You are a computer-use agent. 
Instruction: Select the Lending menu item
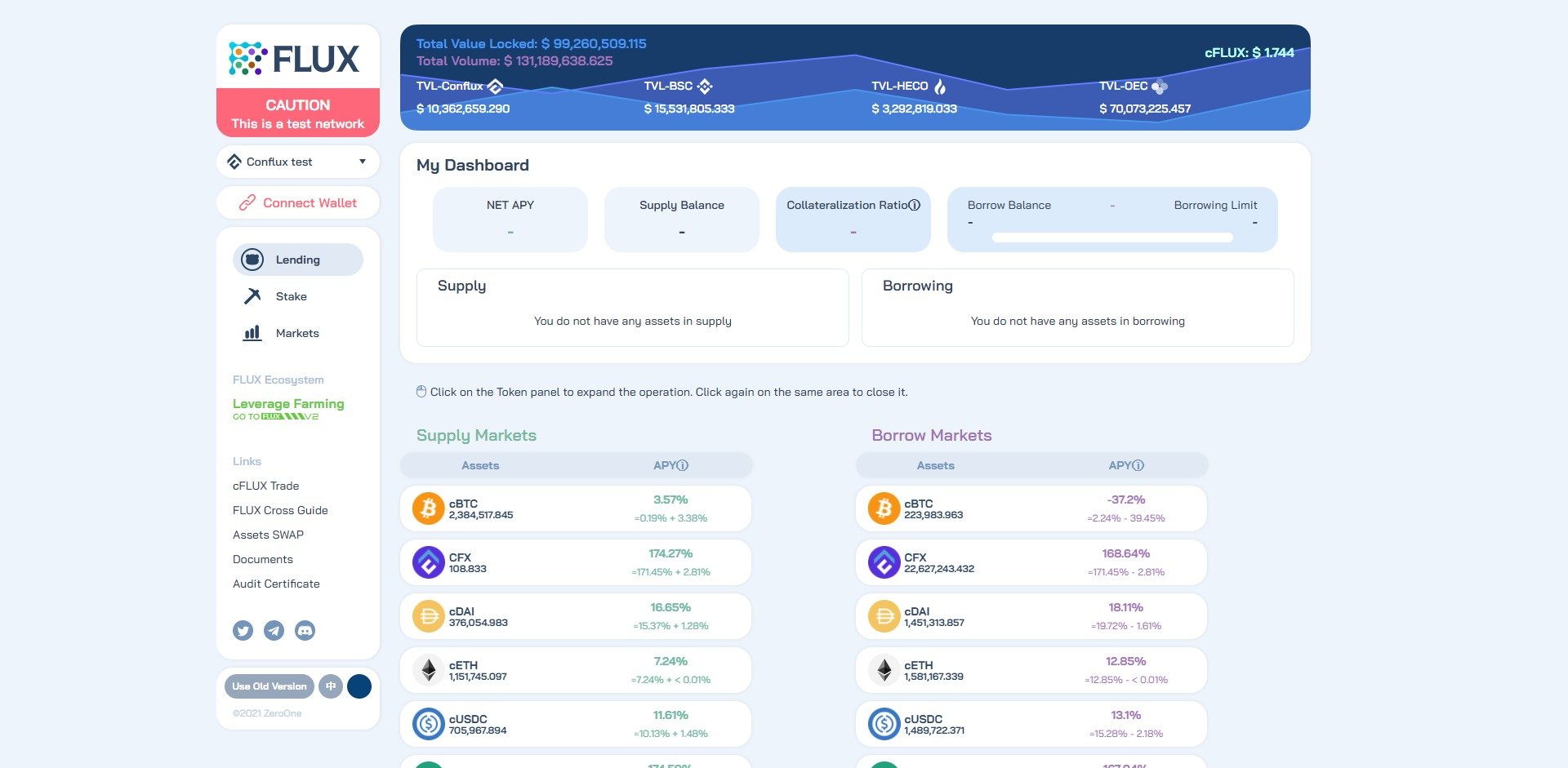[x=297, y=260]
